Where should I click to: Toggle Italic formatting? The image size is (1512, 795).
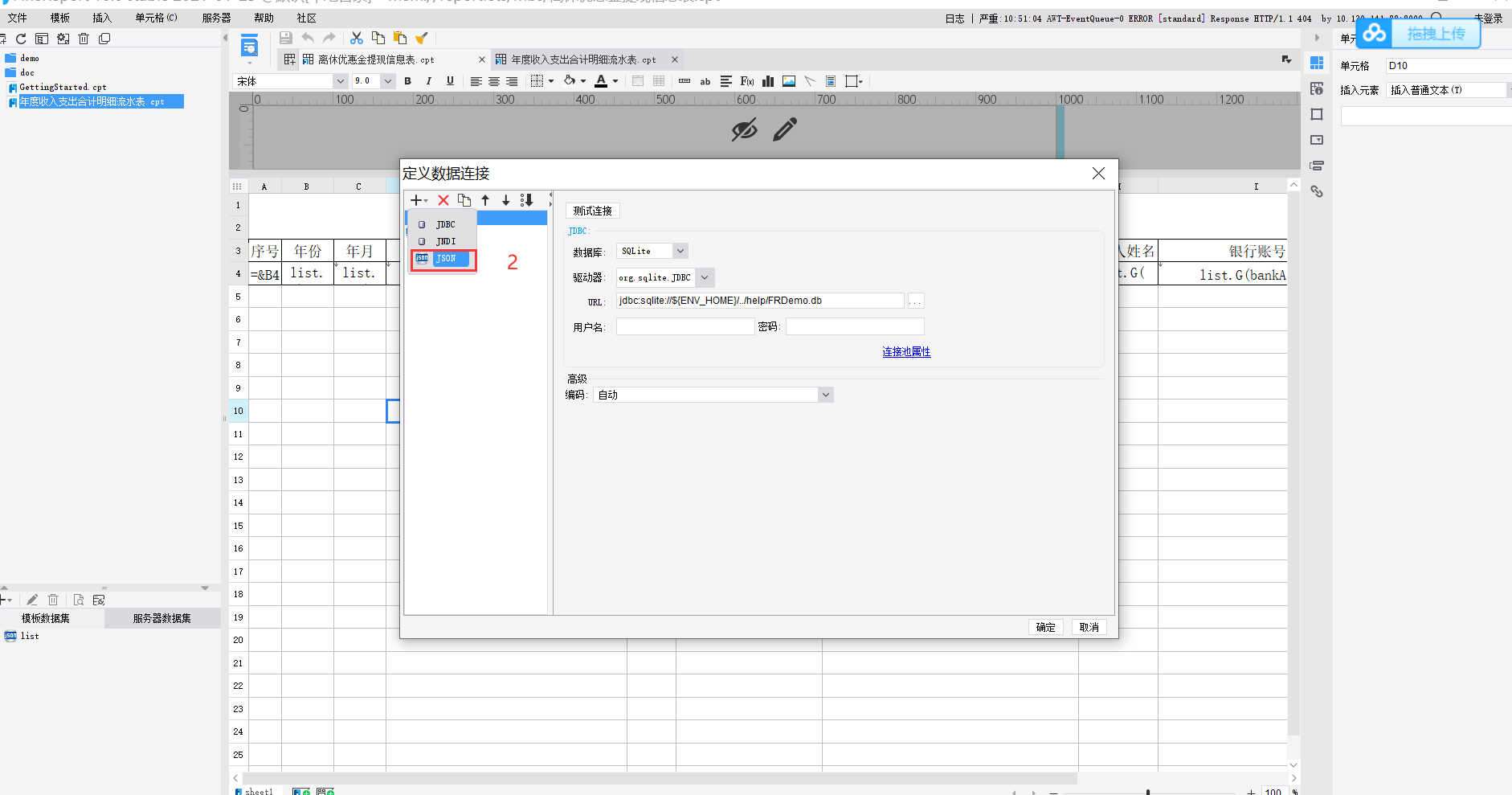[429, 81]
